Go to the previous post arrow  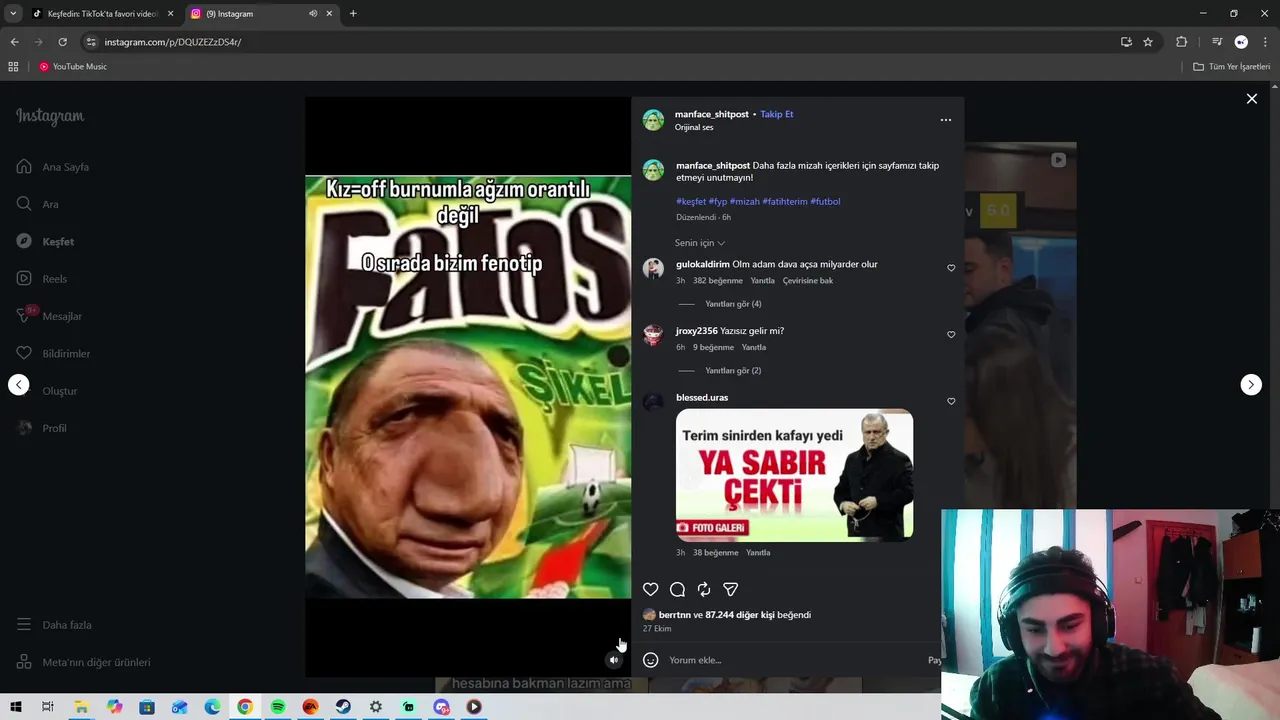tap(19, 385)
